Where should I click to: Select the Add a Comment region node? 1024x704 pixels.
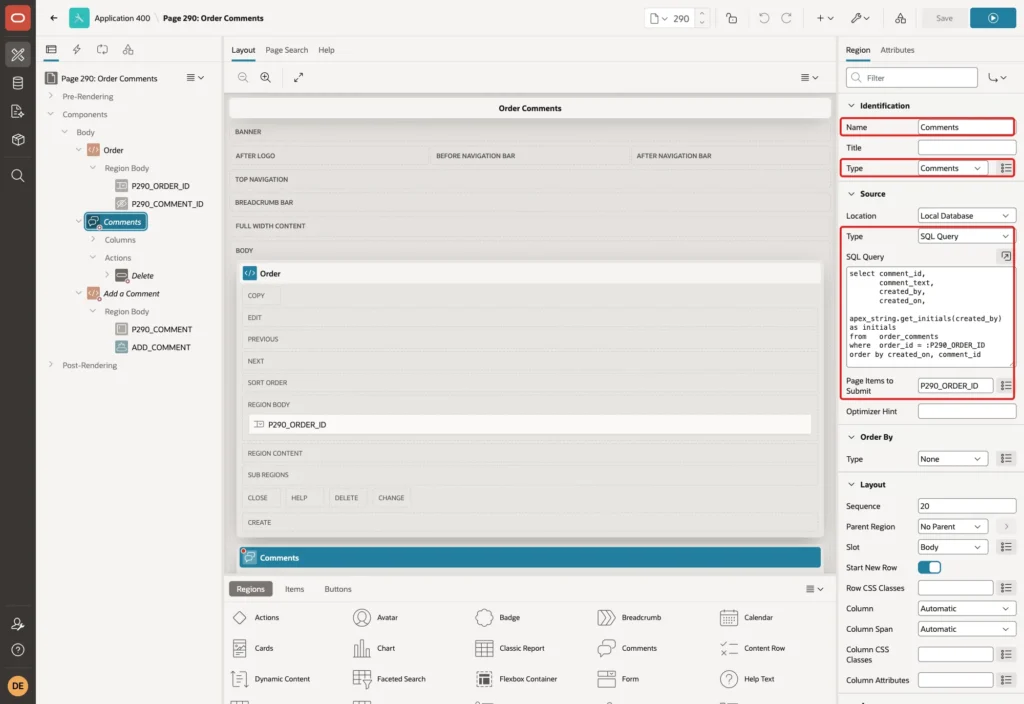click(131, 294)
